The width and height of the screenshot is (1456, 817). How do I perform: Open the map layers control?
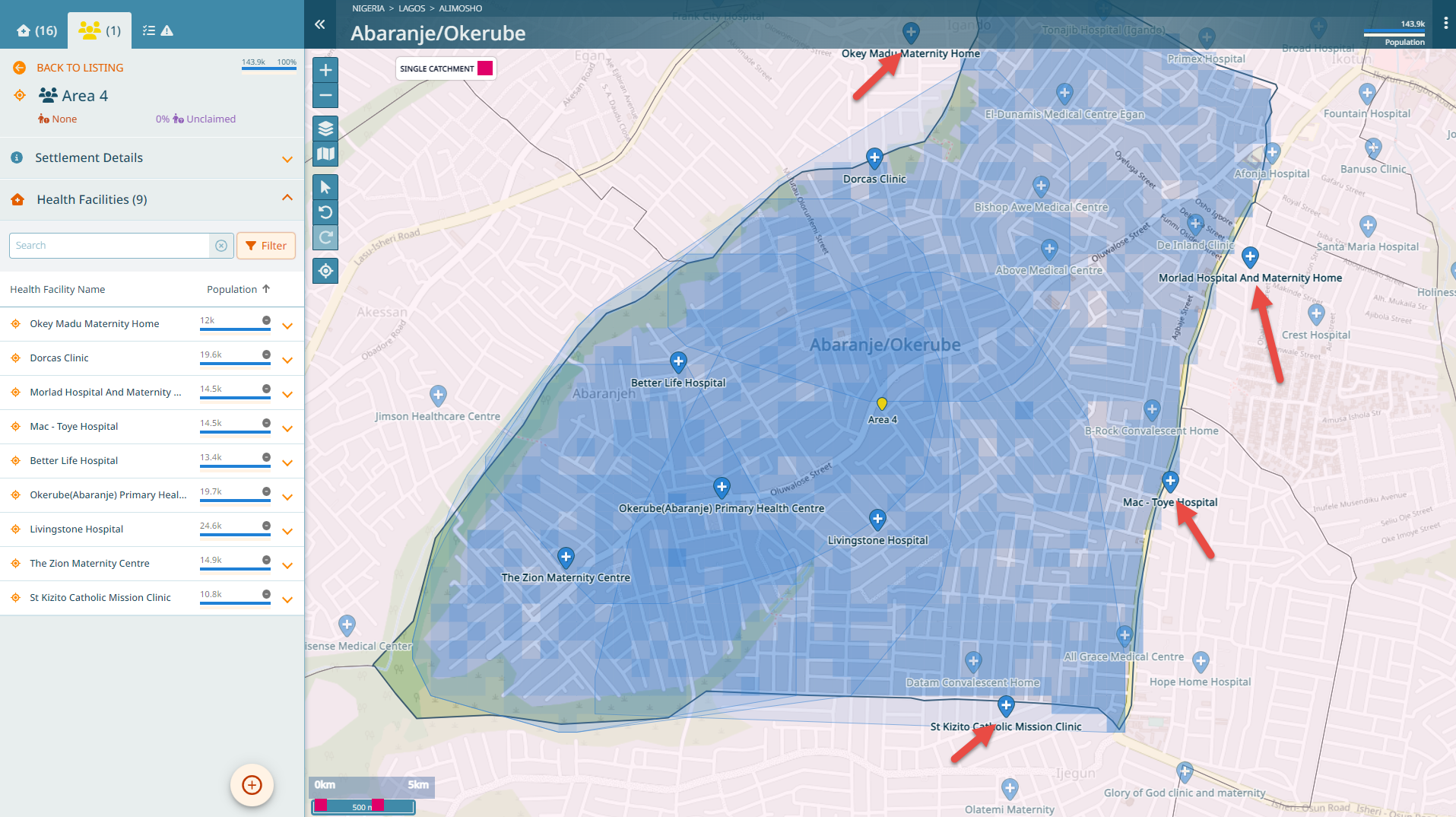coord(325,129)
